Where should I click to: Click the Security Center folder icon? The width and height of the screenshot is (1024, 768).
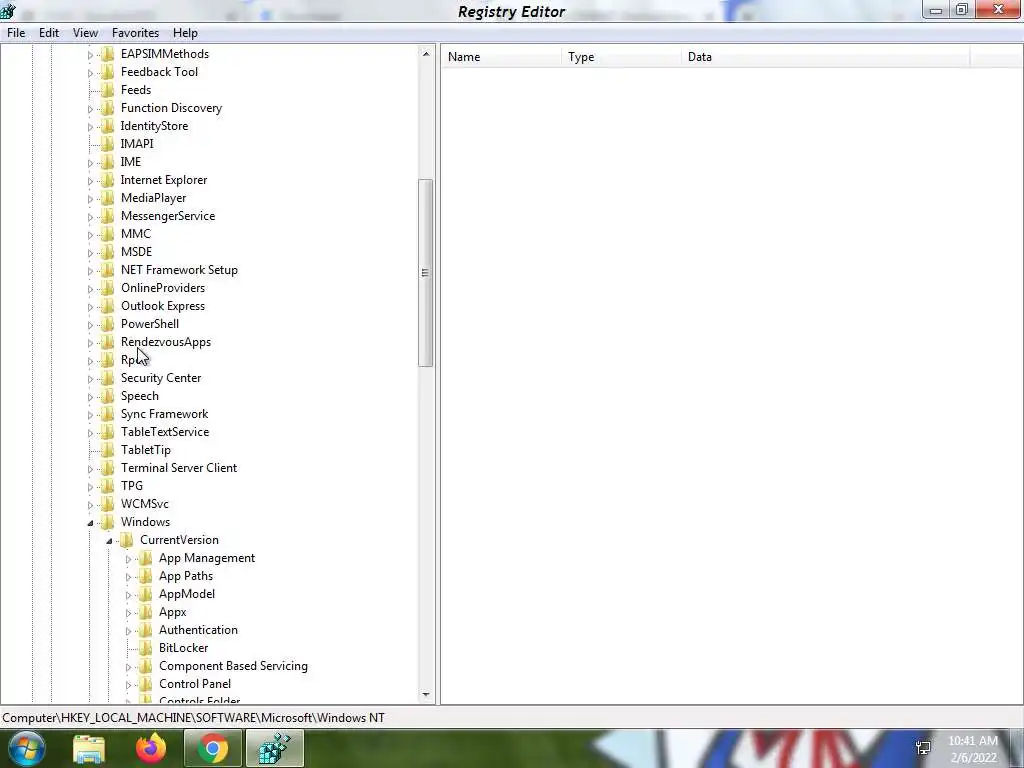(x=108, y=378)
